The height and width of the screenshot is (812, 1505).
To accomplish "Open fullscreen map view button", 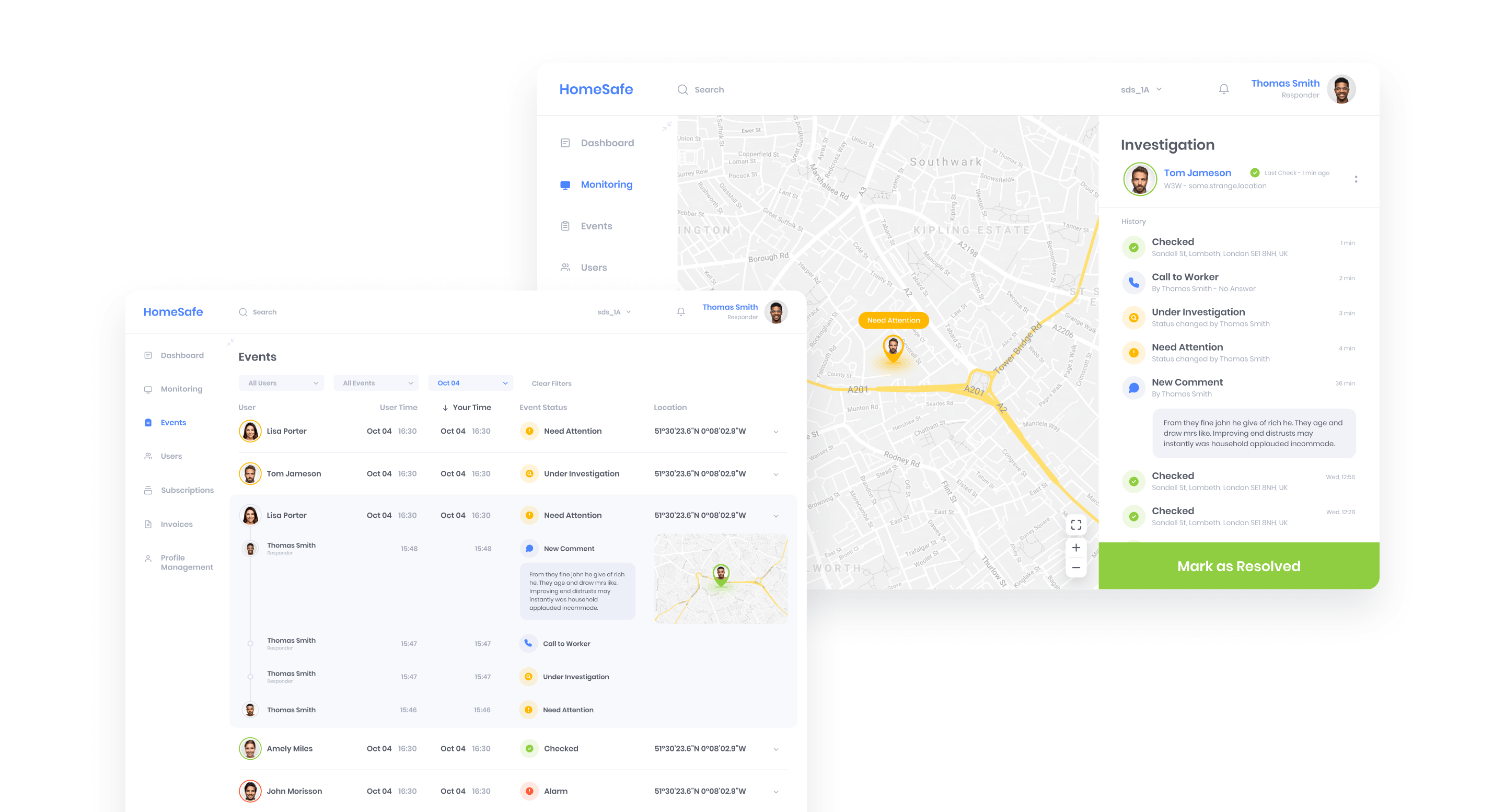I will (x=1076, y=525).
